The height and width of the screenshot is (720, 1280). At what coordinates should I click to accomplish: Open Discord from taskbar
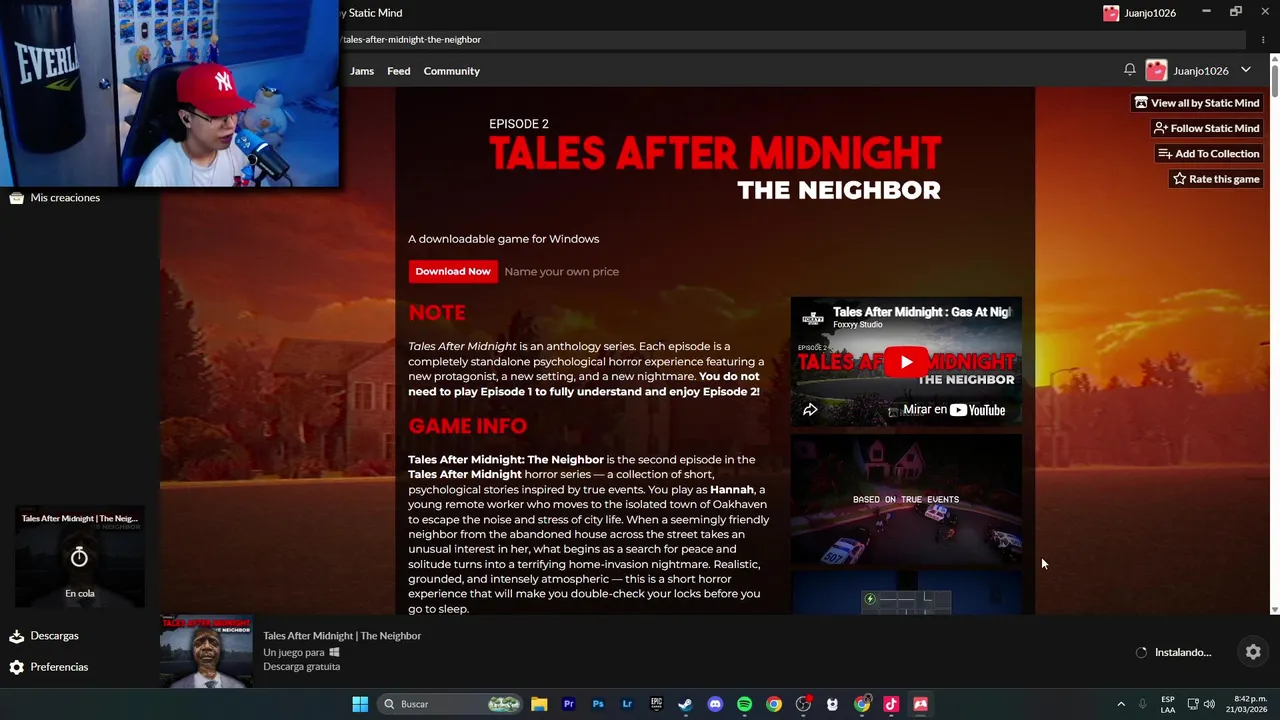715,704
